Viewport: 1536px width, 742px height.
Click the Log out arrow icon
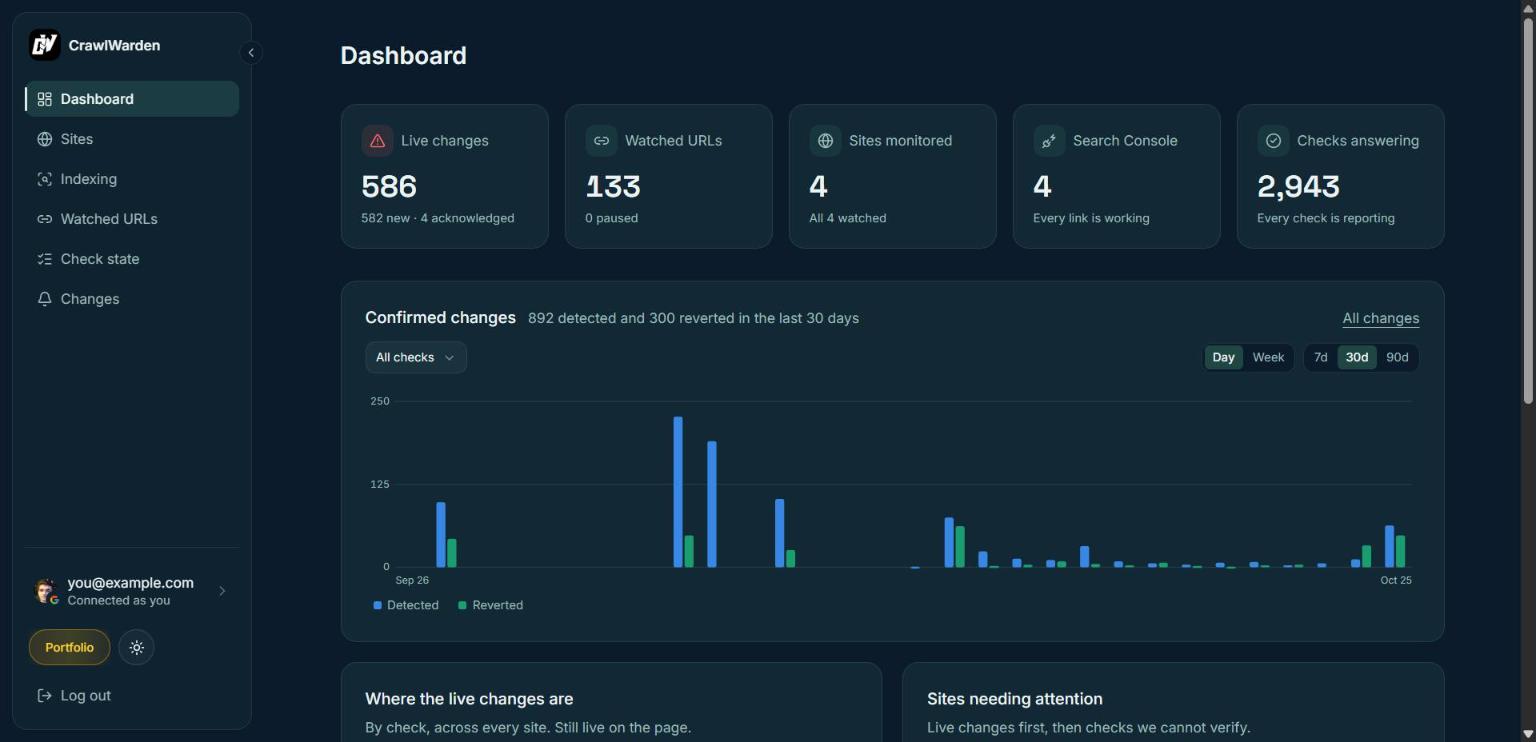[44, 696]
